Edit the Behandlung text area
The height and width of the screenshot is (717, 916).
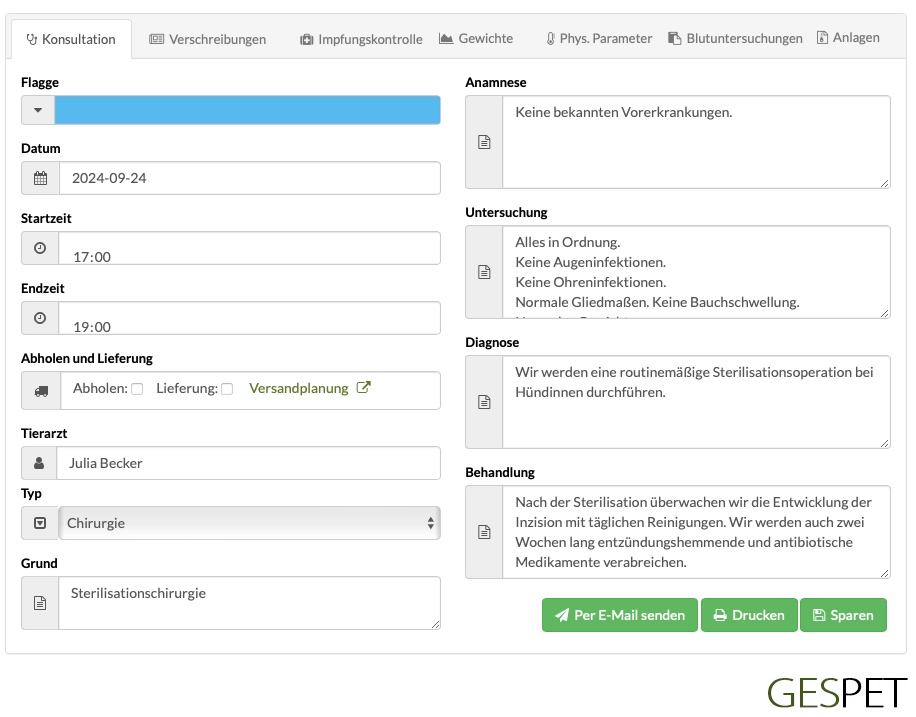[696, 532]
